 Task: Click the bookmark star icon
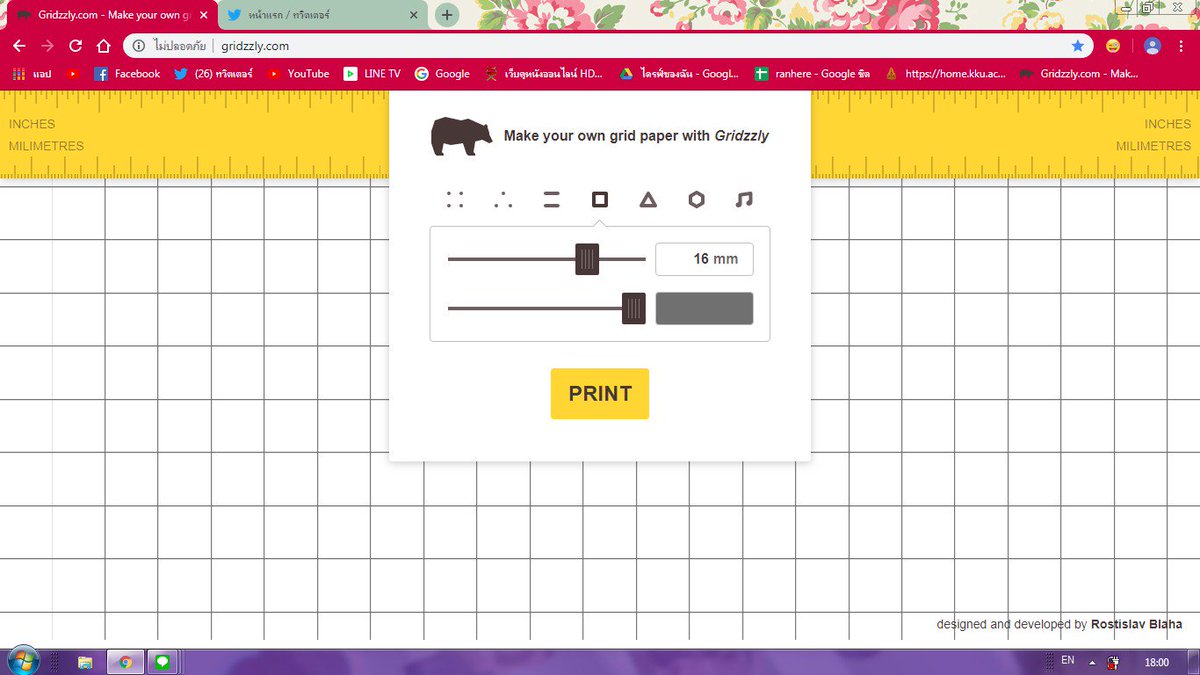click(1077, 46)
